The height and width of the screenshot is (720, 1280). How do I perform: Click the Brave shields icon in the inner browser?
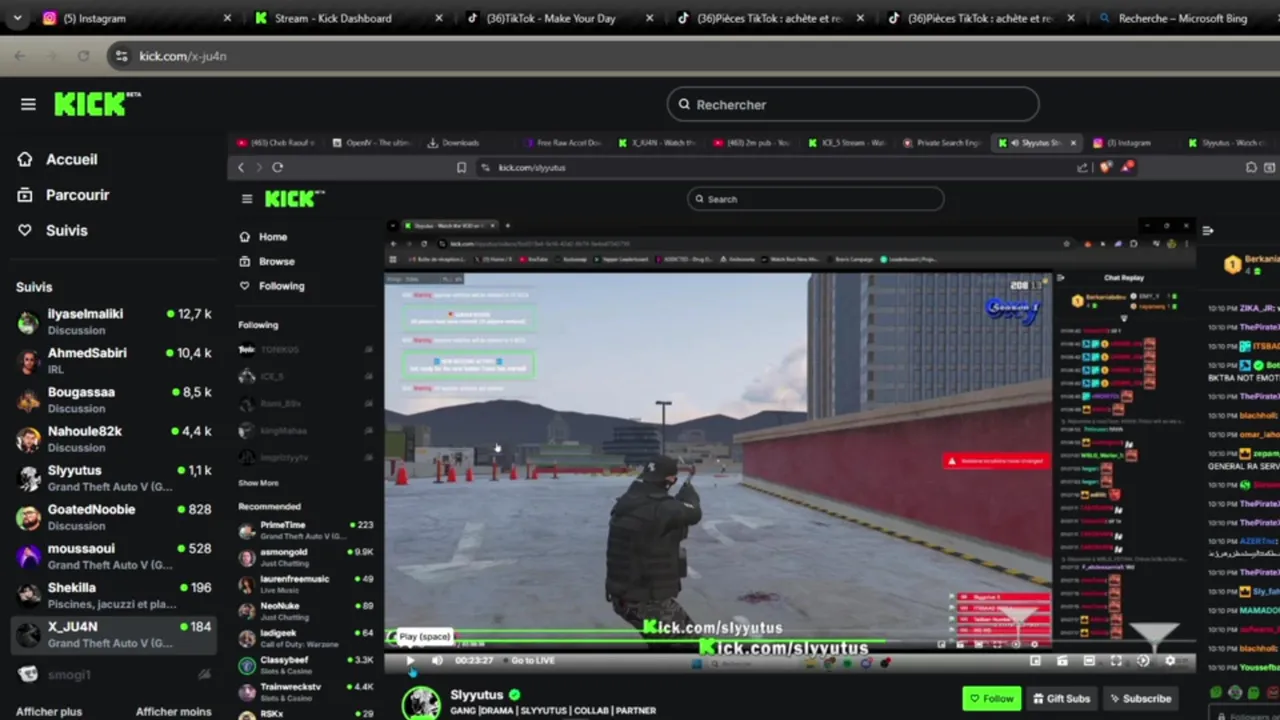click(x=1105, y=167)
